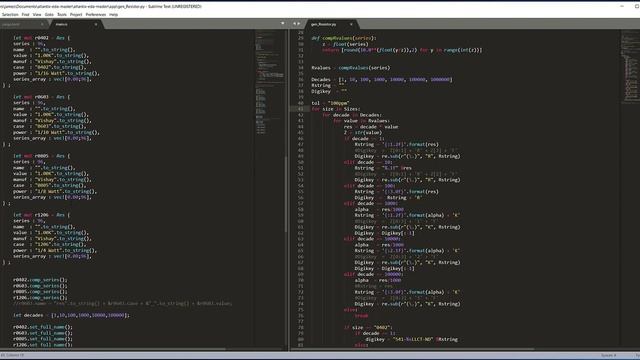This screenshot has width=640, height=360.
Task: Switch to the main.rs tab
Action: 76,24
